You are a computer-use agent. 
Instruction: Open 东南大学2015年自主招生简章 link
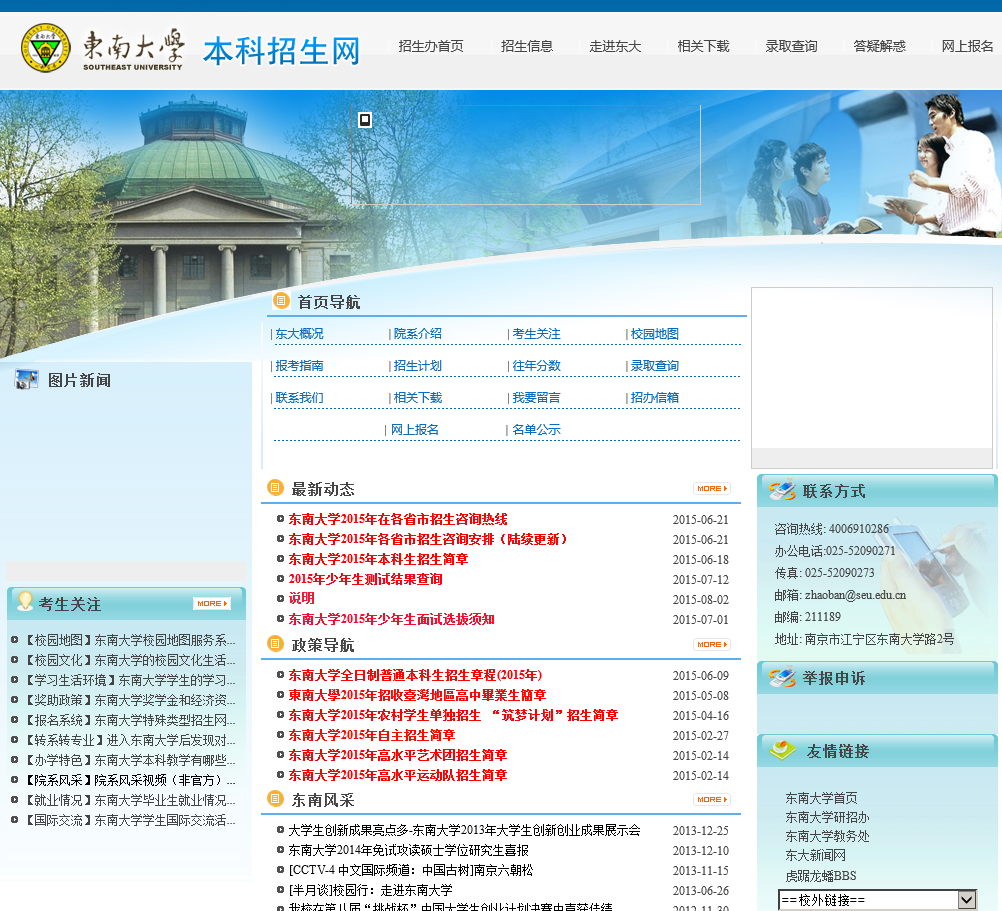(x=371, y=735)
